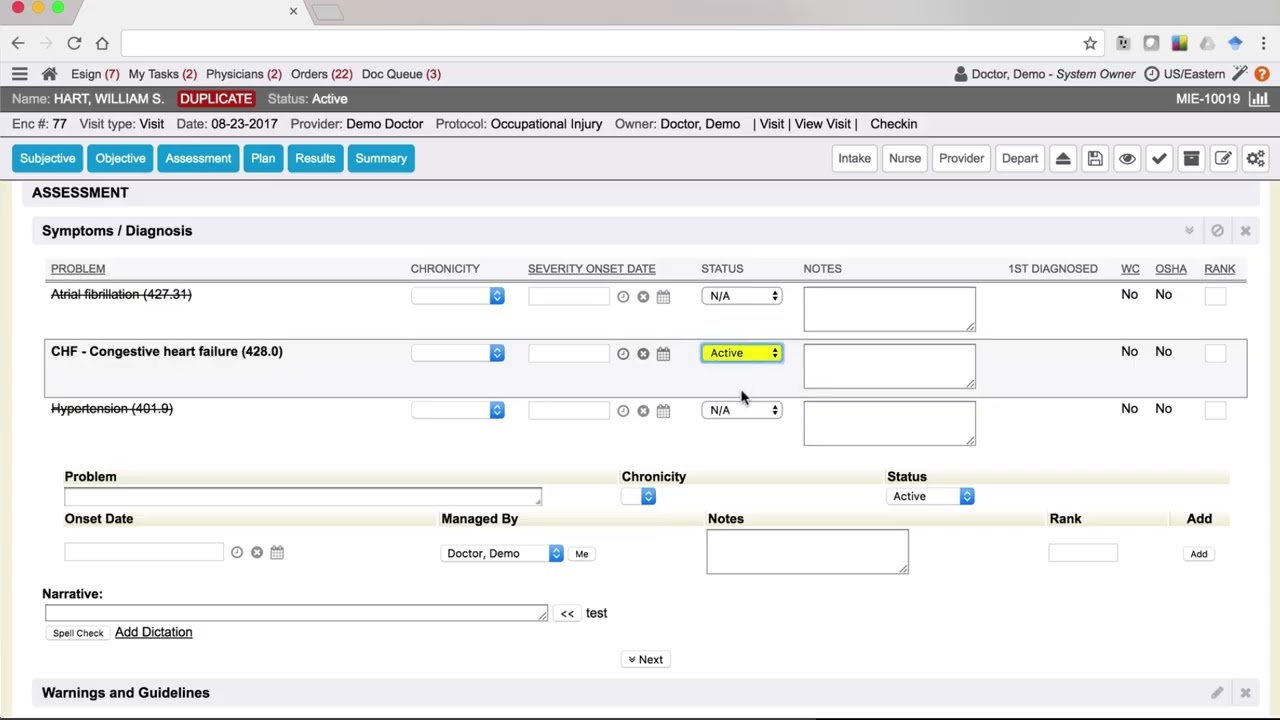
Task: Click the checkmark icon in encounter toolbar
Action: (1159, 158)
